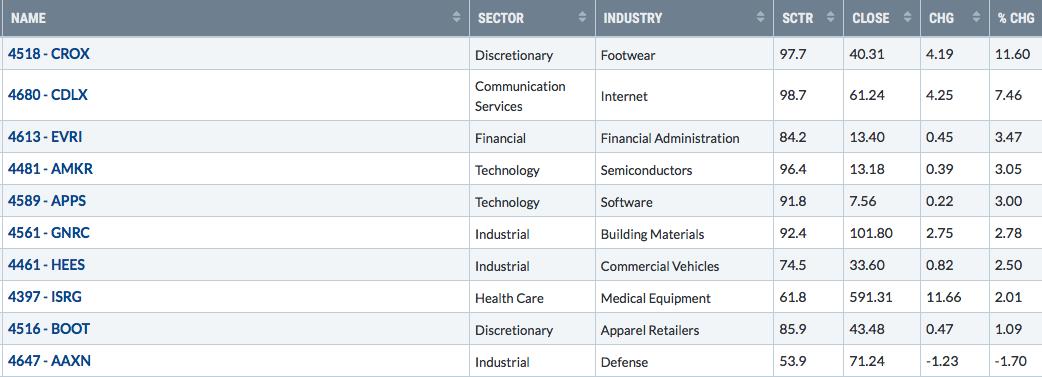Open the 4647 - AAXN link
The image size is (1042, 377).
click(x=50, y=361)
